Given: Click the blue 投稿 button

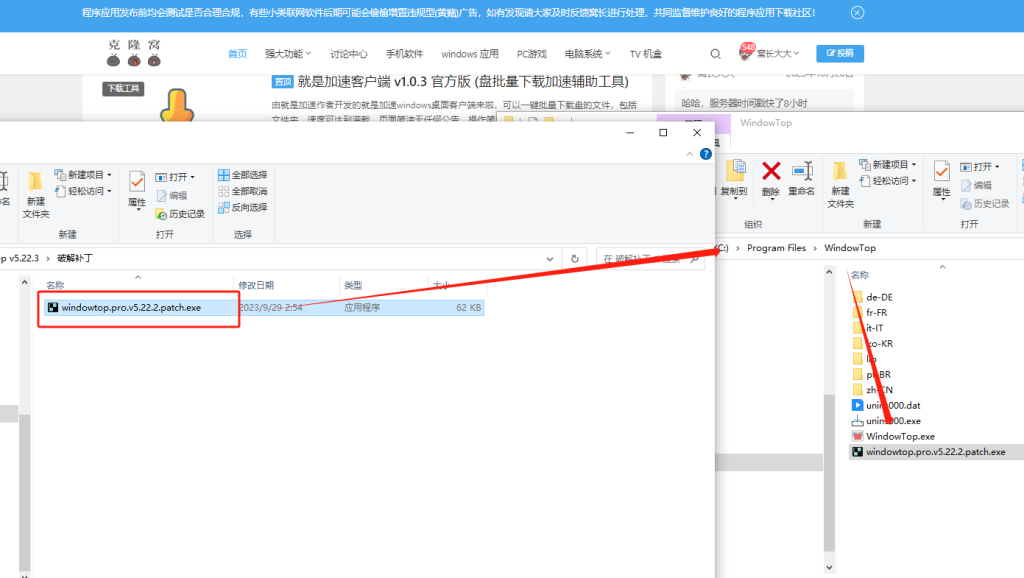Looking at the screenshot, I should [x=840, y=54].
